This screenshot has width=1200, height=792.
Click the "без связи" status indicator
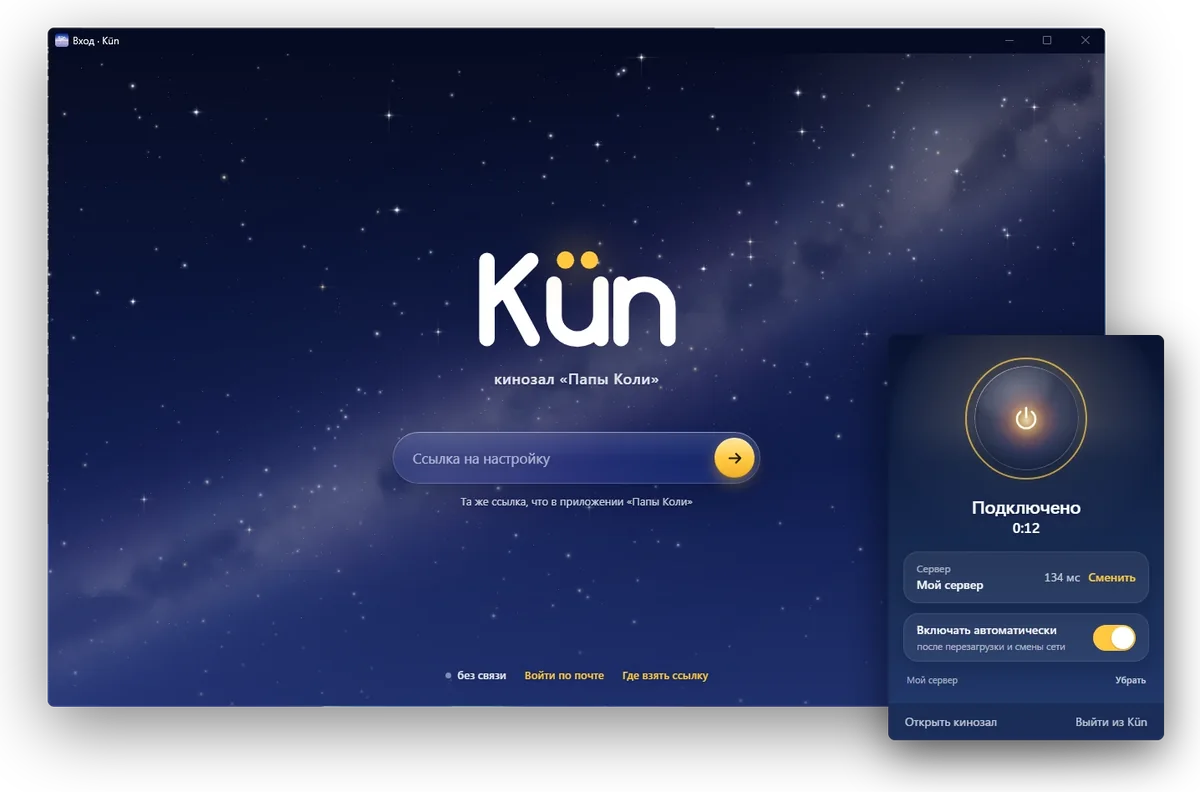coord(476,676)
